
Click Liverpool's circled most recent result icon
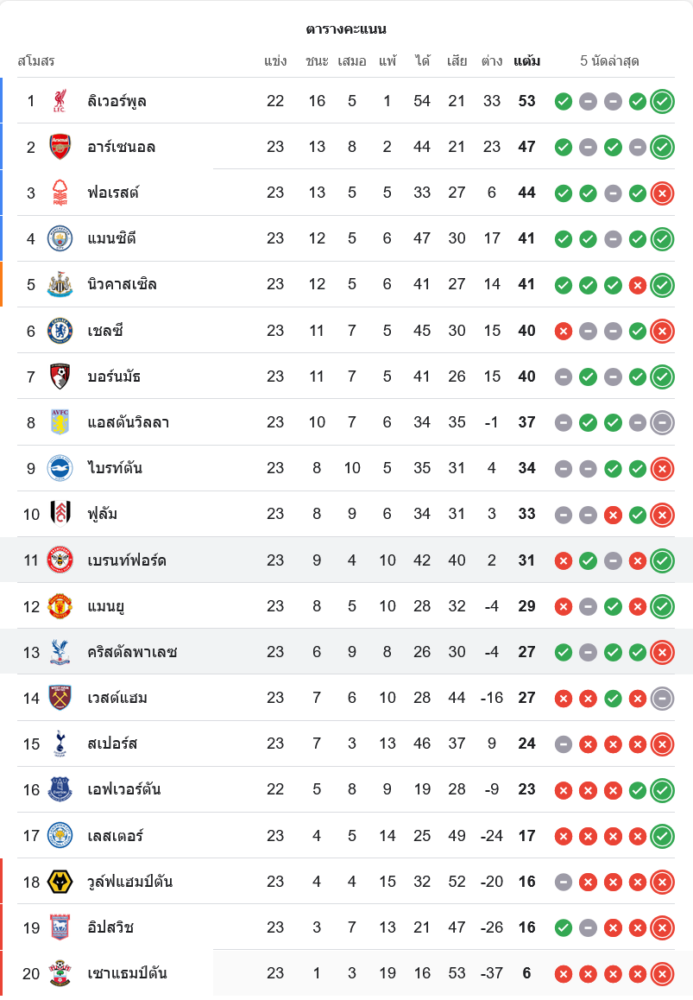(662, 101)
